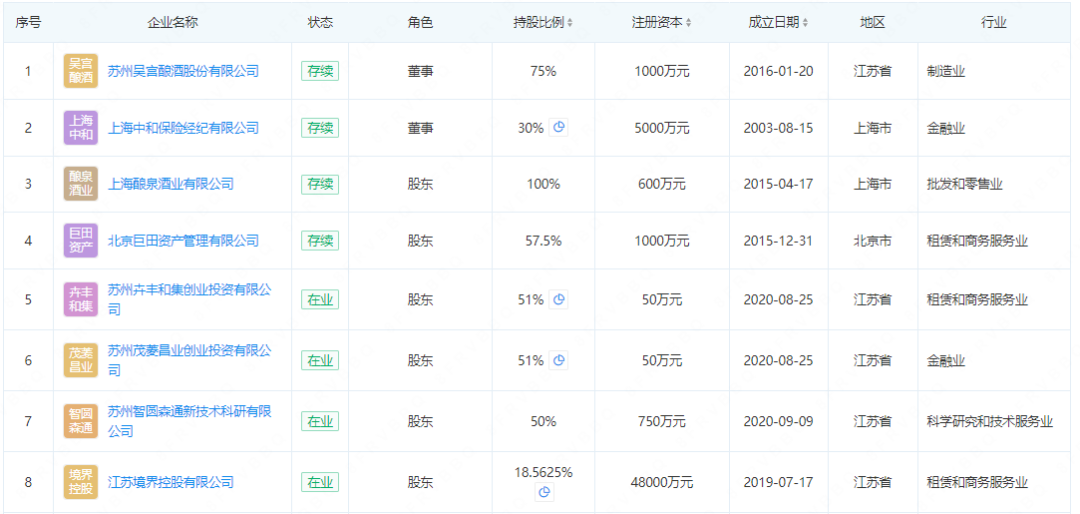The image size is (1080, 514).
Task: Click the 企业名称 column header
Action: (173, 23)
